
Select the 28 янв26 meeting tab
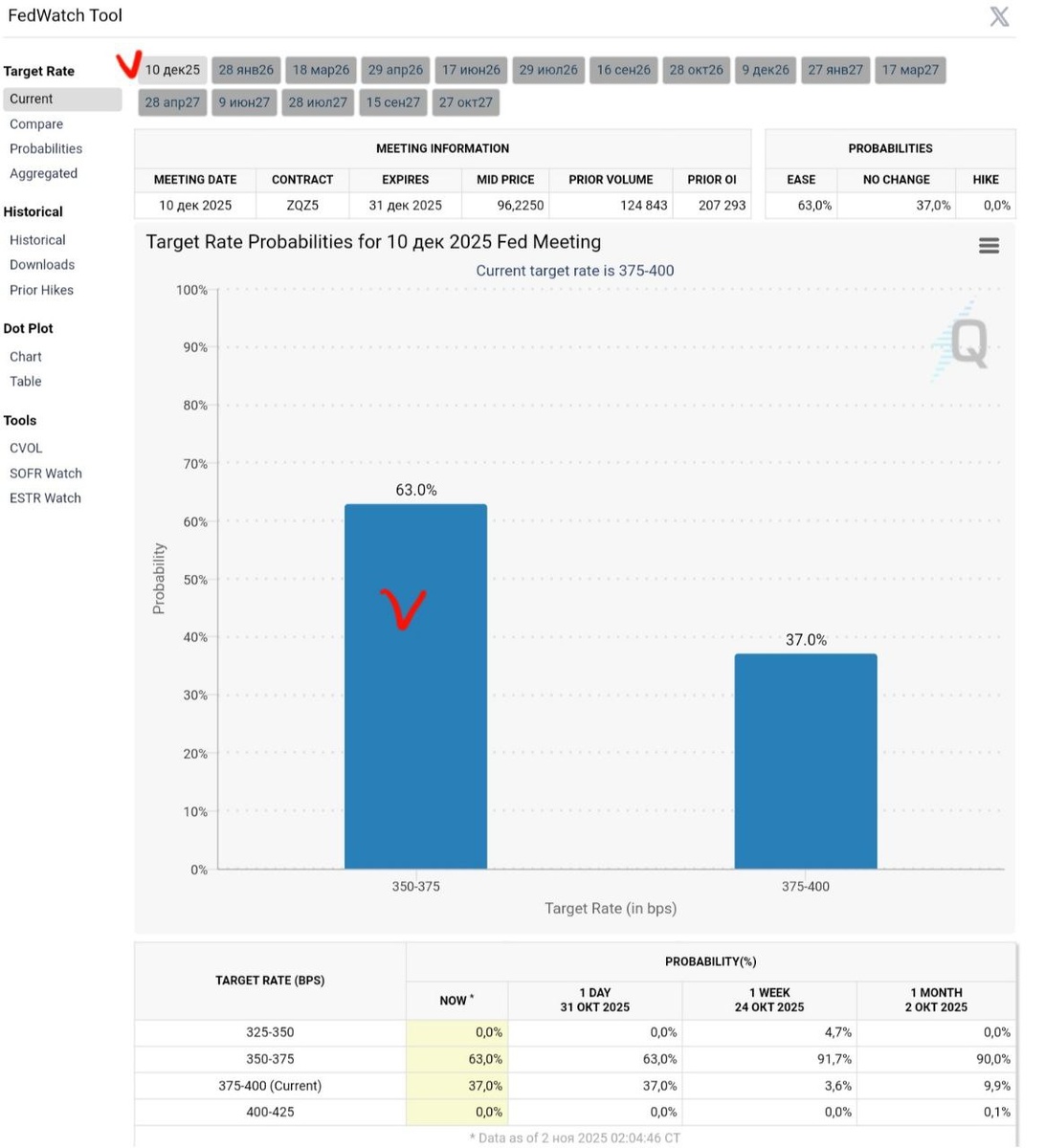point(246,70)
